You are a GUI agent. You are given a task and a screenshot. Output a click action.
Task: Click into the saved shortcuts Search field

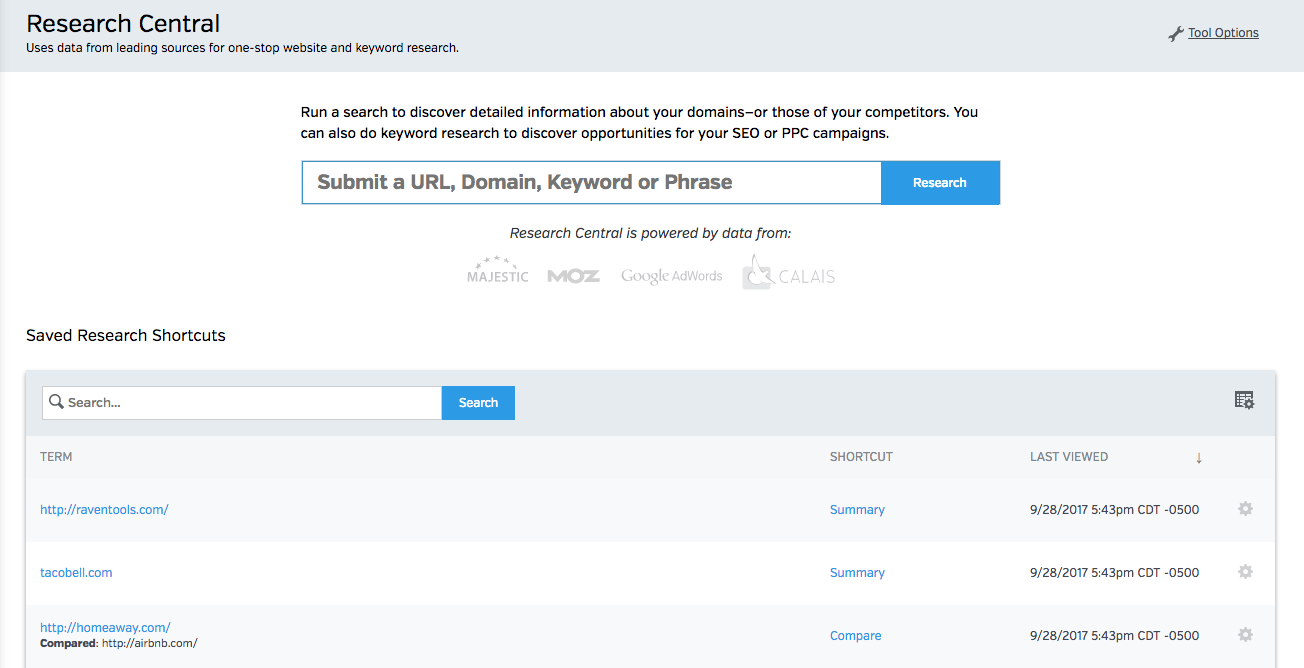click(250, 403)
